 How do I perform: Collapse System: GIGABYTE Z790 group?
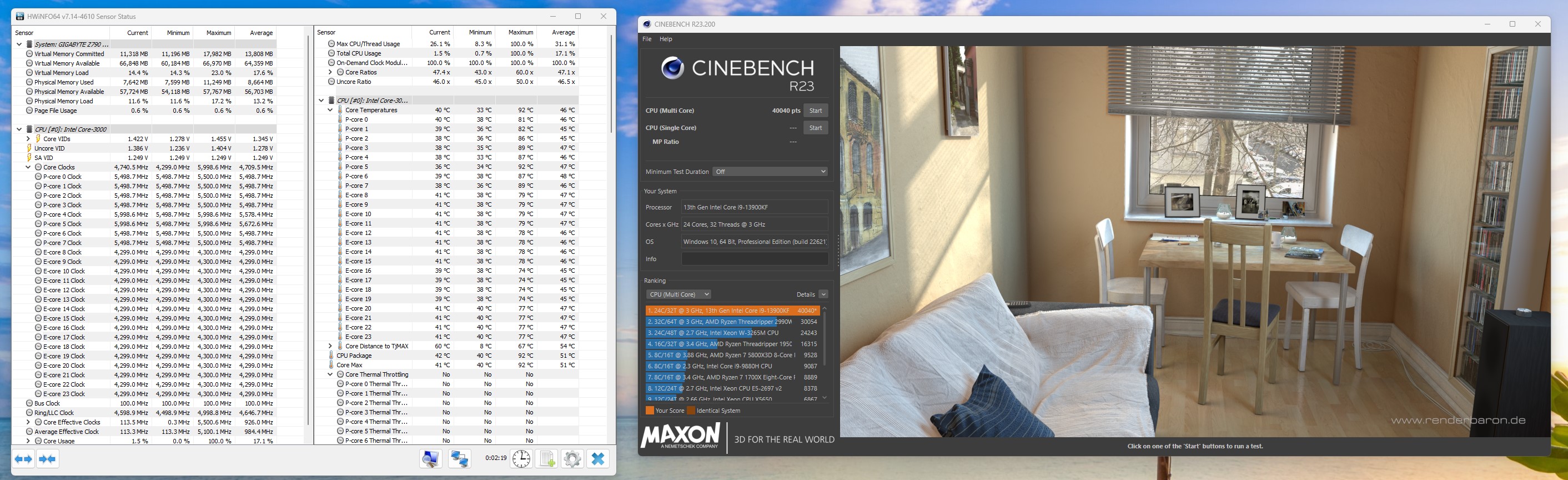click(19, 44)
